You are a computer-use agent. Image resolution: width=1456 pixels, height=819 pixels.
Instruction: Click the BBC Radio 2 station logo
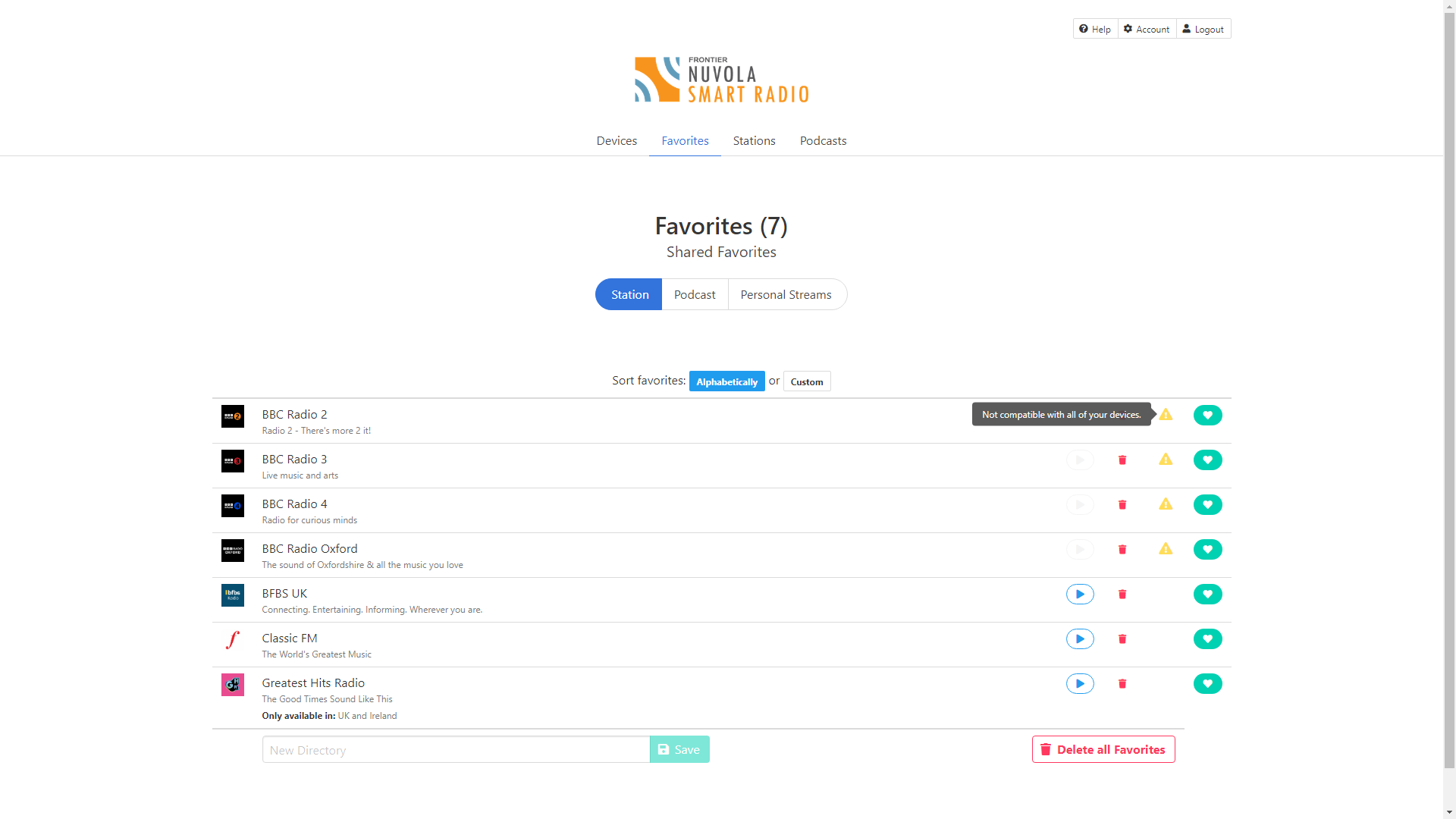click(233, 416)
